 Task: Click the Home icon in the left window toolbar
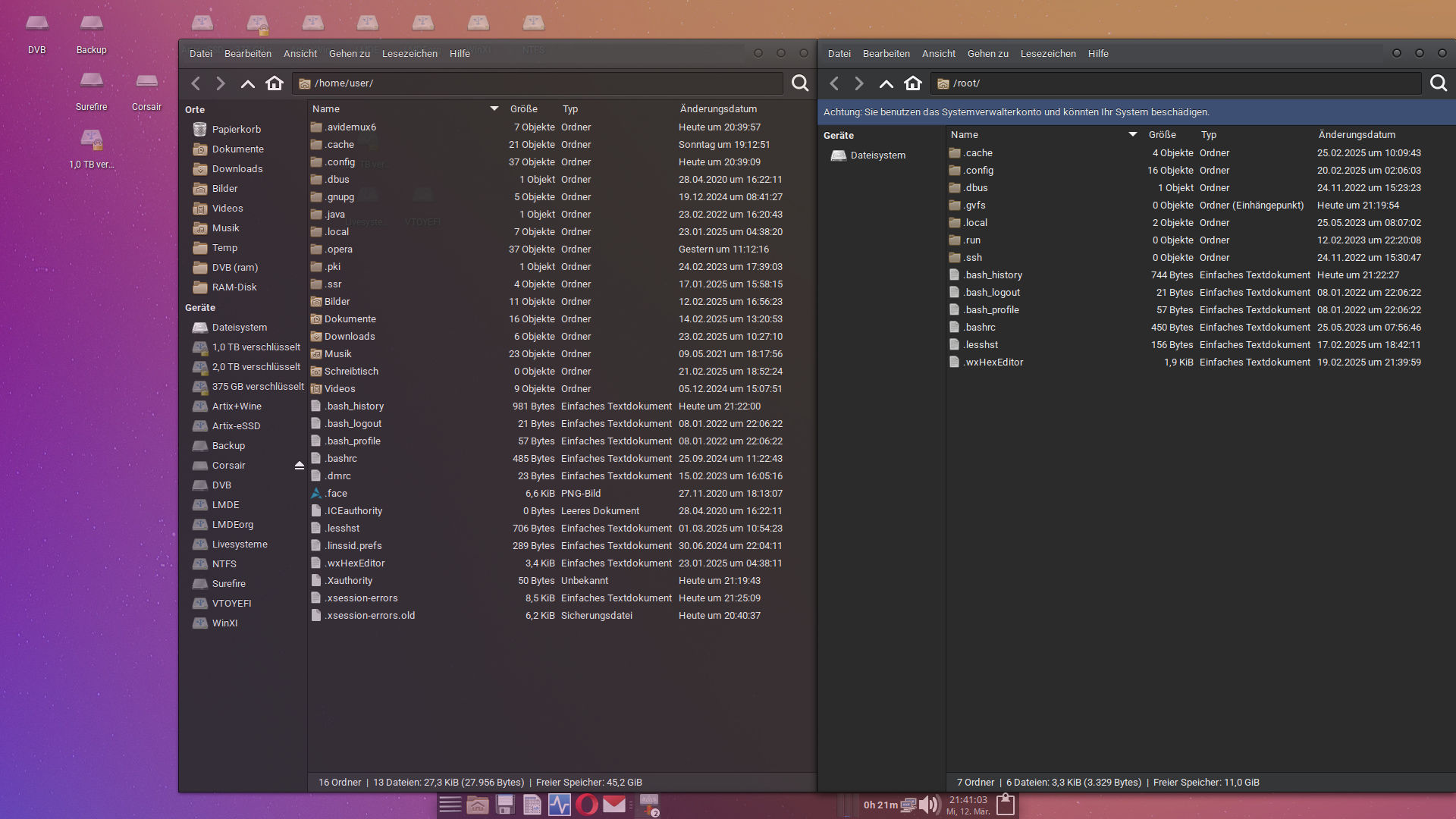(275, 83)
